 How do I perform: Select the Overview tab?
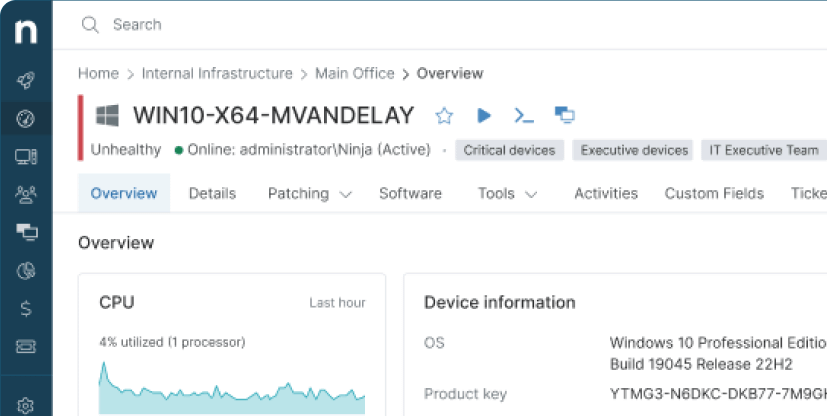[x=124, y=194]
